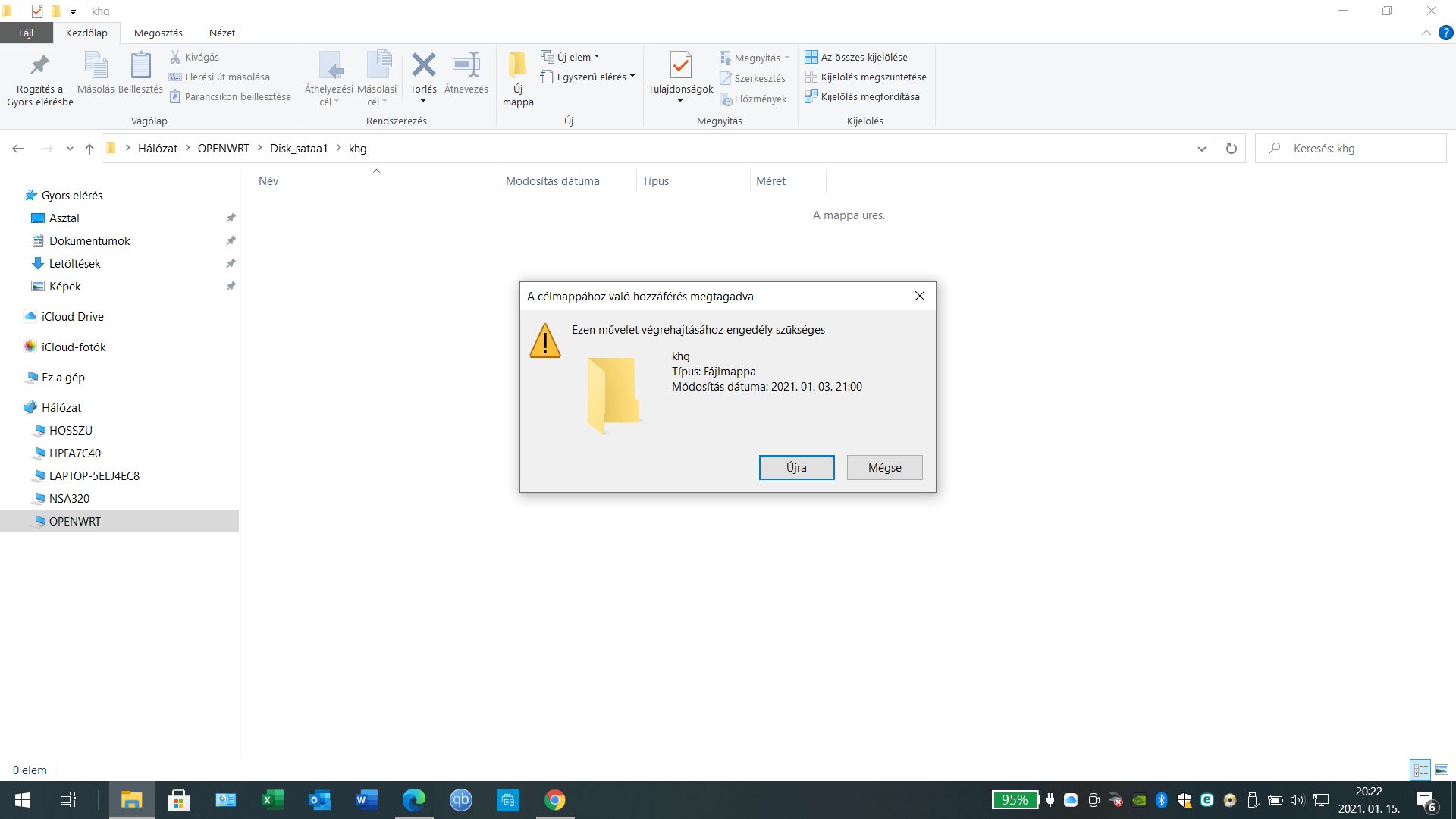Screen dimensions: 1456x819
Task: Sort by the Méret column header
Action: pos(788,180)
